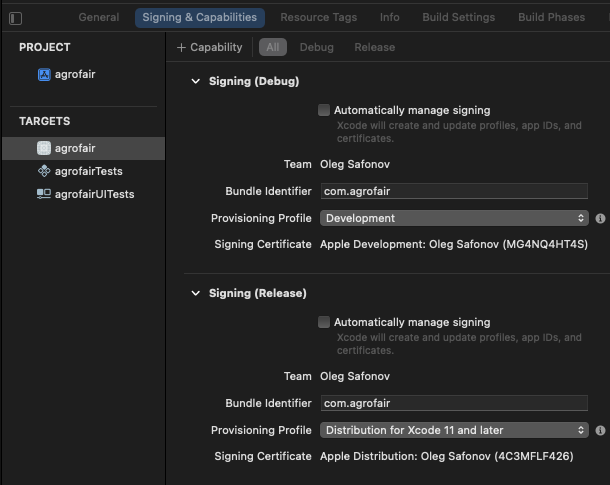This screenshot has width=610, height=485.
Task: Click the agrofair target app icon
Action: click(x=44, y=148)
